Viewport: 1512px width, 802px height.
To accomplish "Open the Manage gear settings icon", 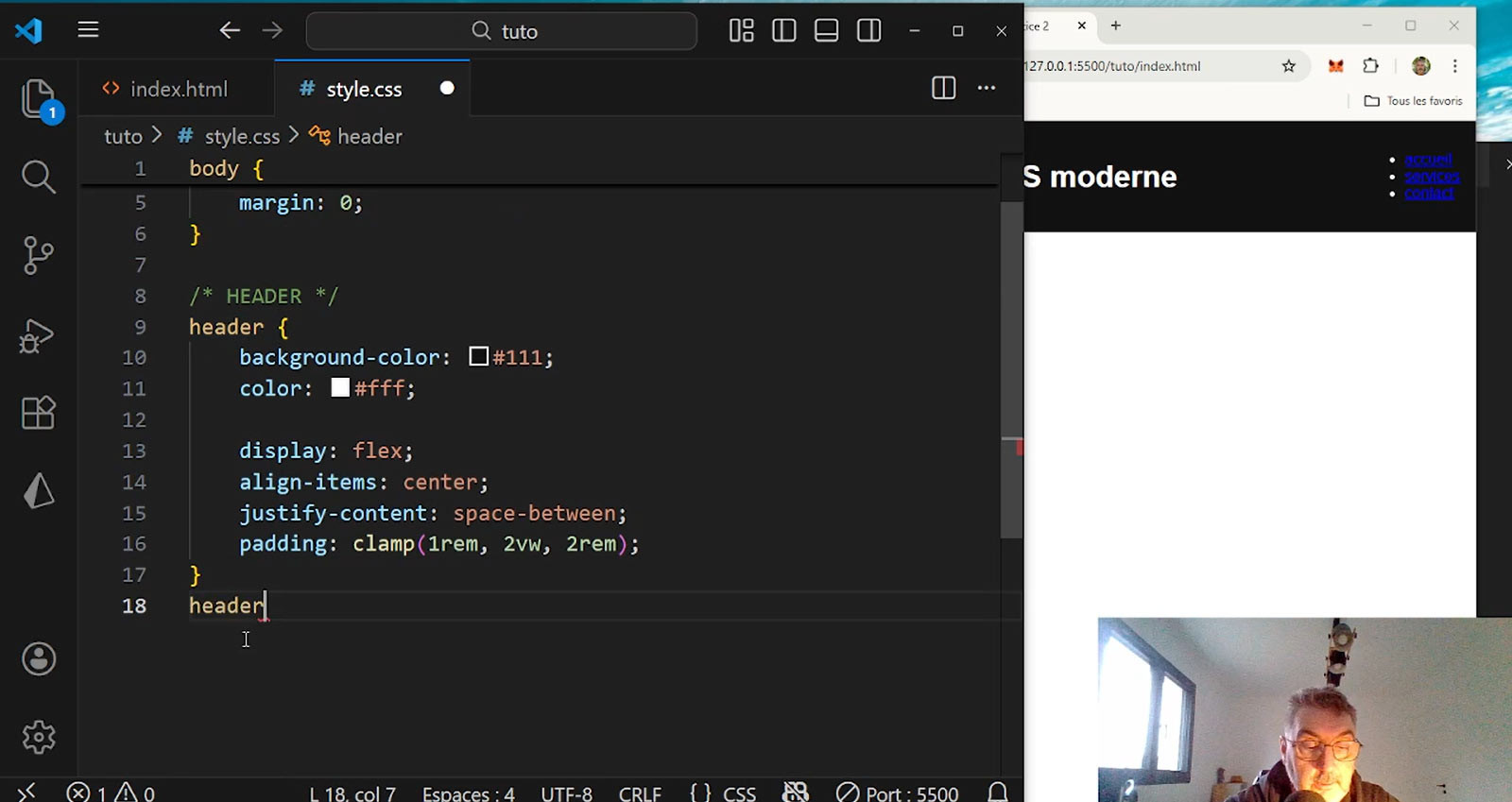I will click(x=39, y=737).
